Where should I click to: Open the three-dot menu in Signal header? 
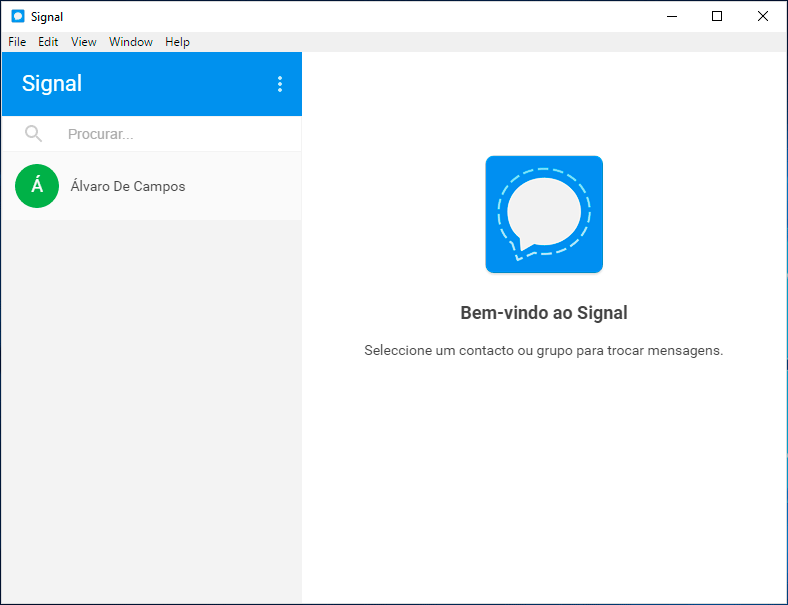[280, 84]
